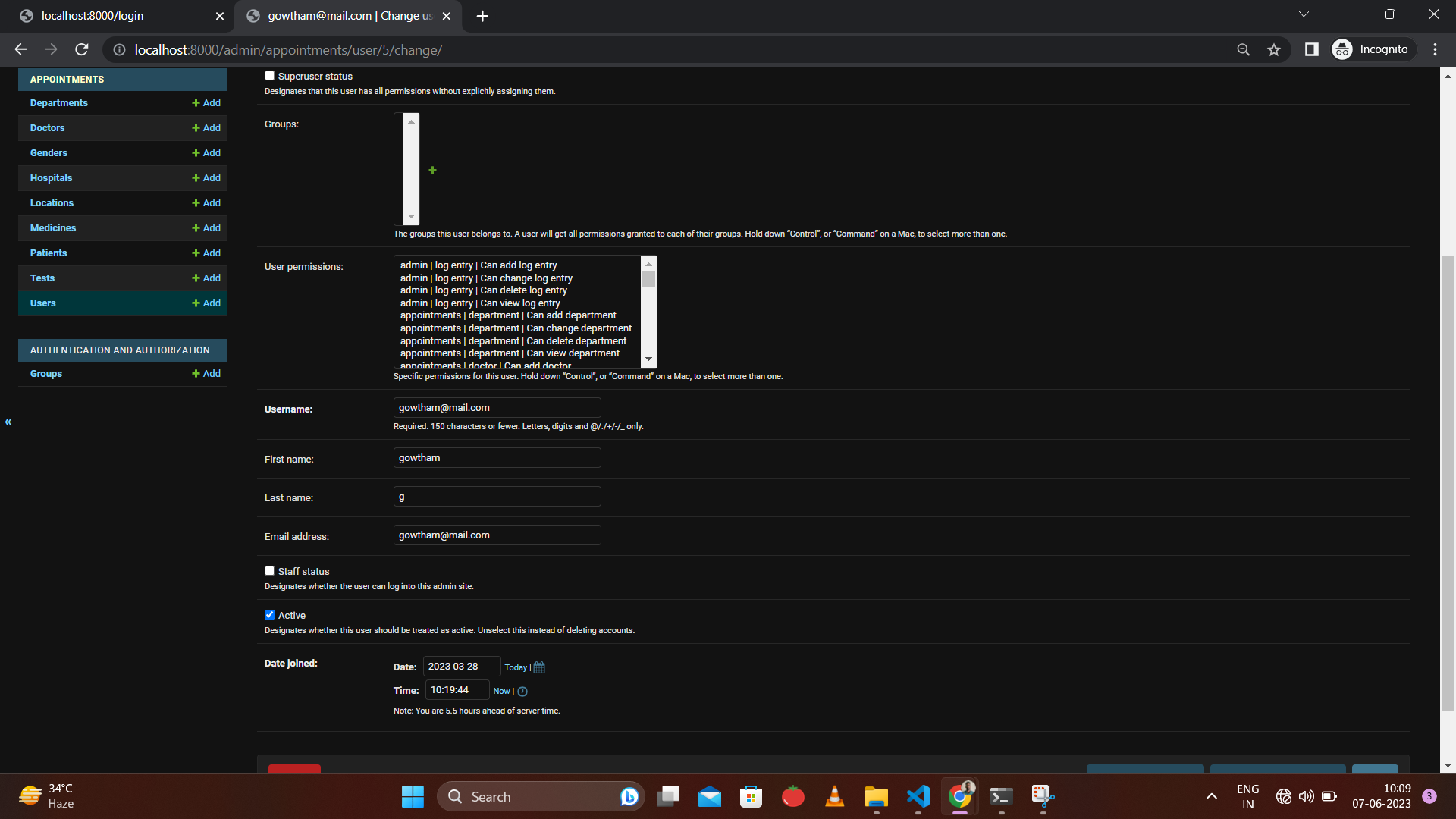
Task: Open the browser zoom magnifier icon
Action: coord(1243,50)
